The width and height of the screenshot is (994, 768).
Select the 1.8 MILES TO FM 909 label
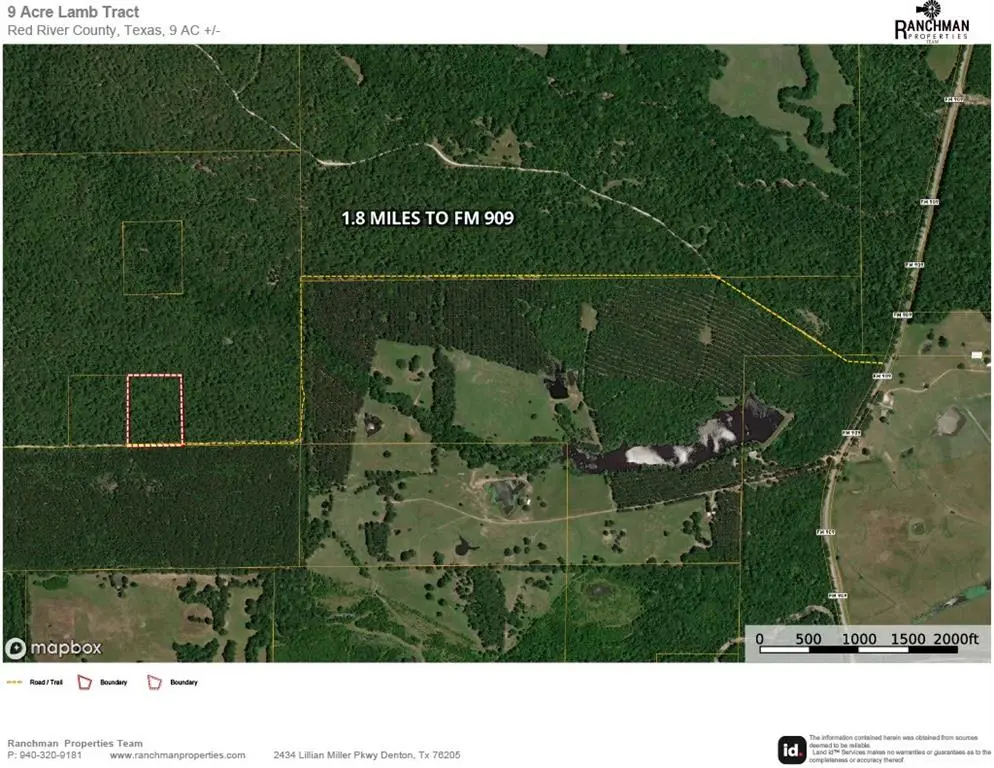[x=427, y=216]
